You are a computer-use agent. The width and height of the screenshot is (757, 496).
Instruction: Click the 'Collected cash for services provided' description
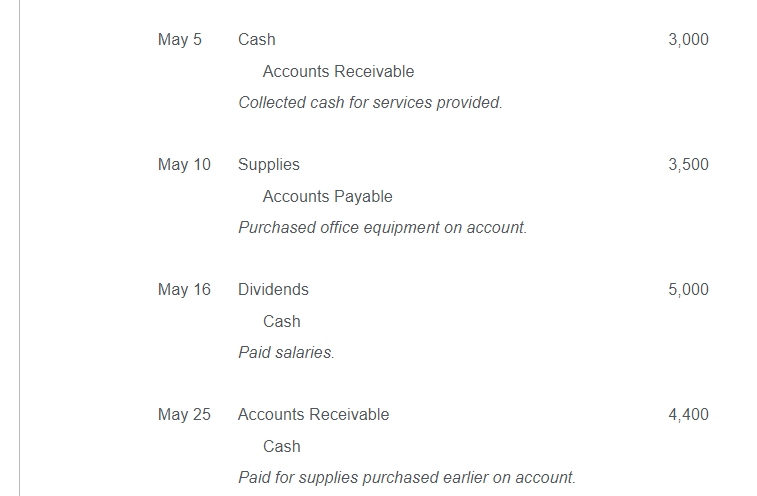[x=370, y=102]
